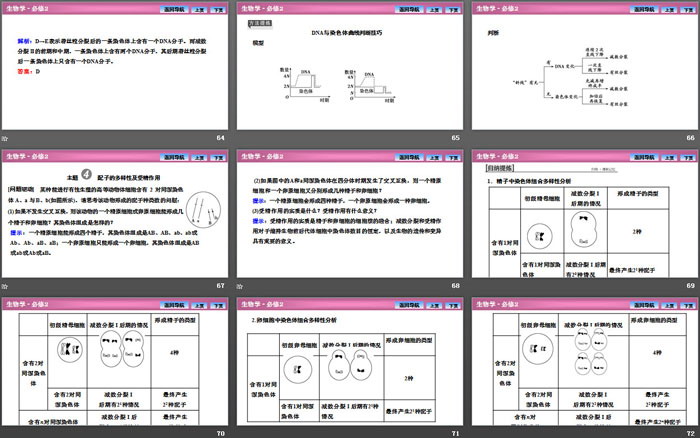Viewport: 700px width, 438px height.
Task: Click 下页 button on slide 69
Action: [688, 157]
